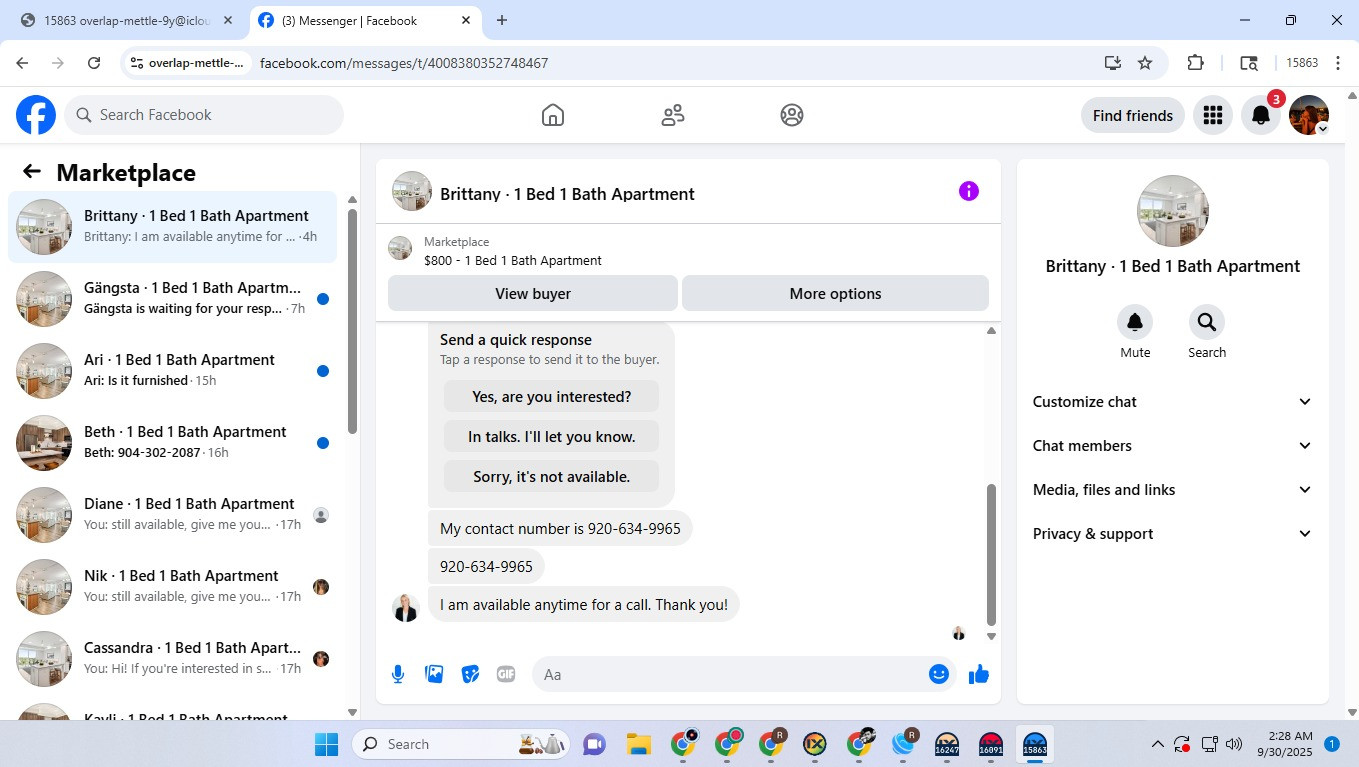Click Brittany's apartment thumbnail in details panel

1173,211
